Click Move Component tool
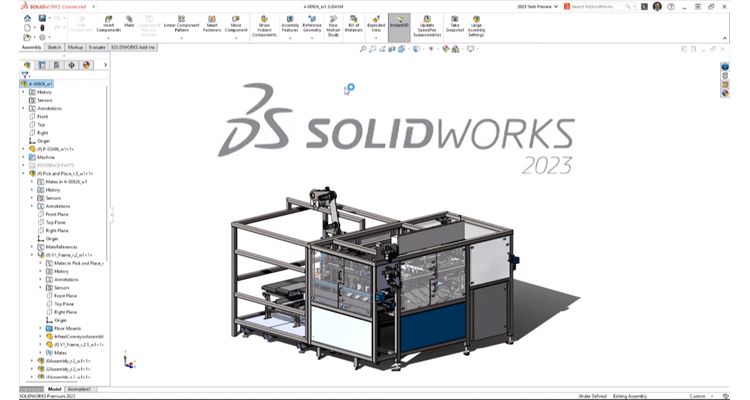The width and height of the screenshot is (750, 400). [x=236, y=24]
